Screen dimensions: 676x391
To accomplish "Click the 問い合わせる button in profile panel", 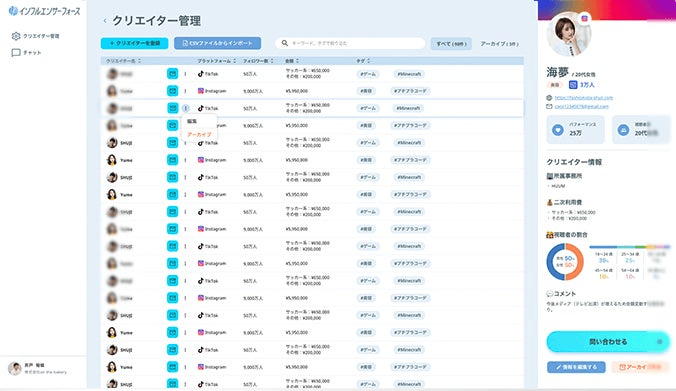I will coord(608,342).
